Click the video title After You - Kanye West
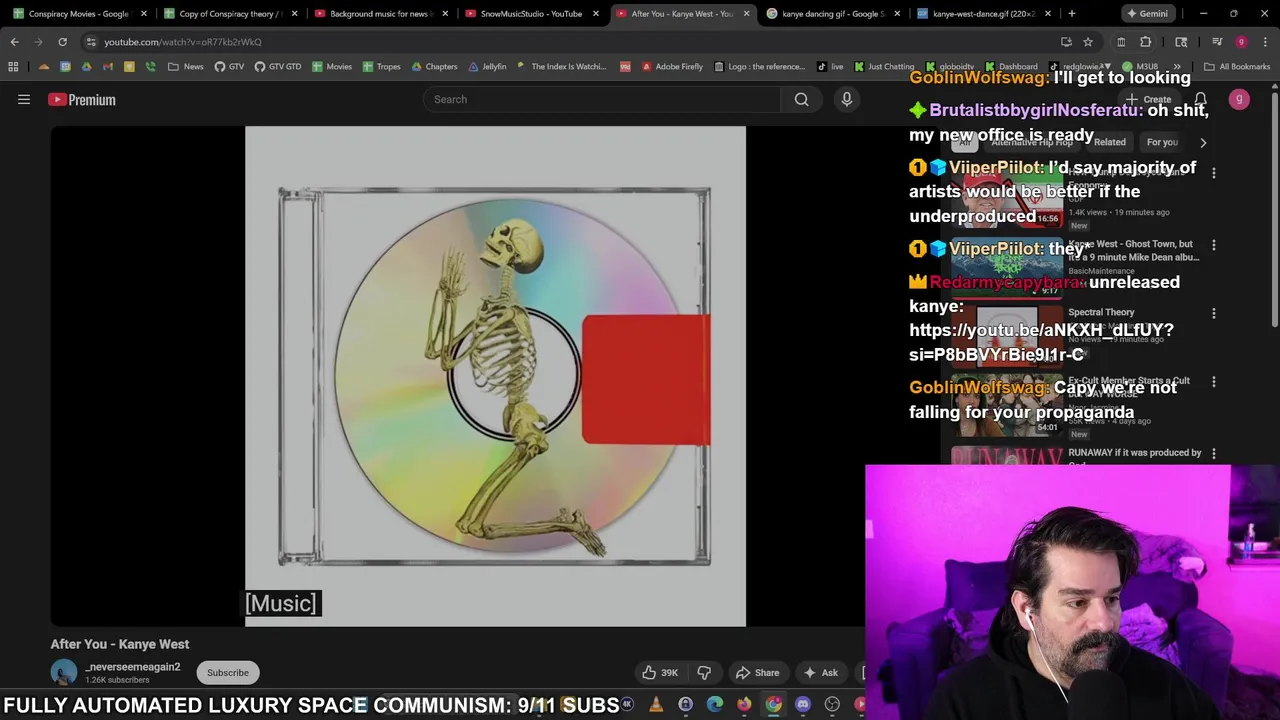This screenshot has width=1280, height=720. click(x=120, y=645)
